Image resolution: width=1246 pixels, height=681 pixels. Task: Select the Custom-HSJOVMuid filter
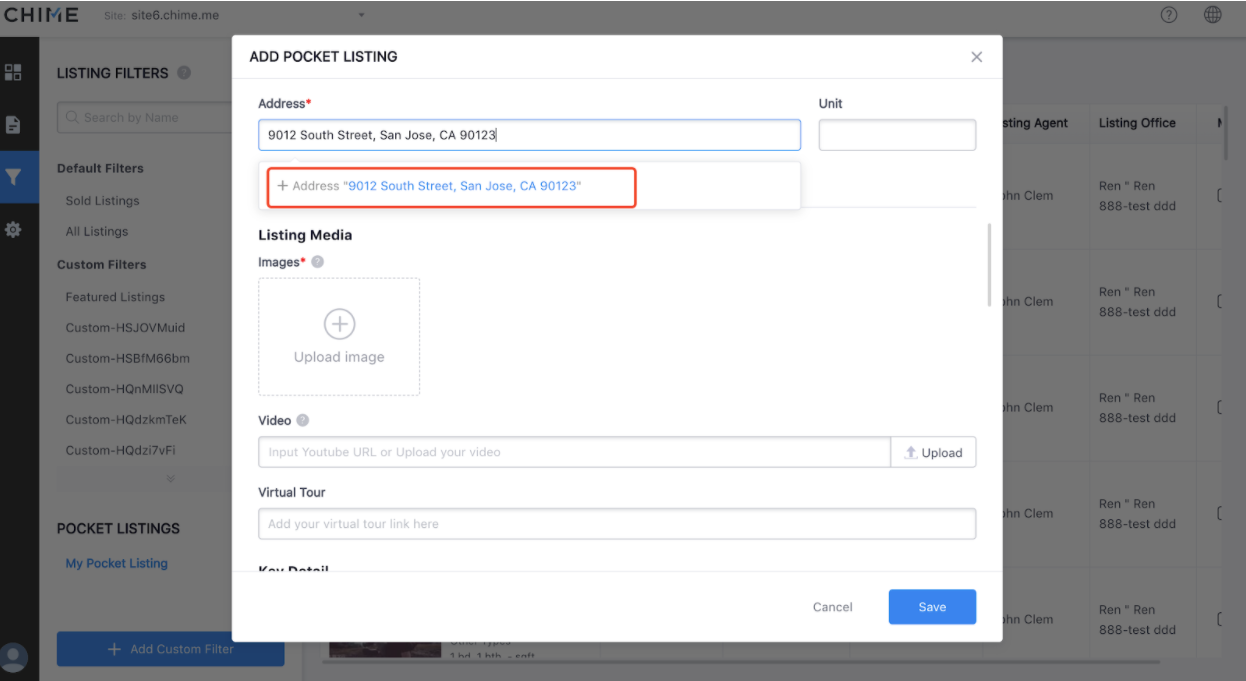pos(125,328)
